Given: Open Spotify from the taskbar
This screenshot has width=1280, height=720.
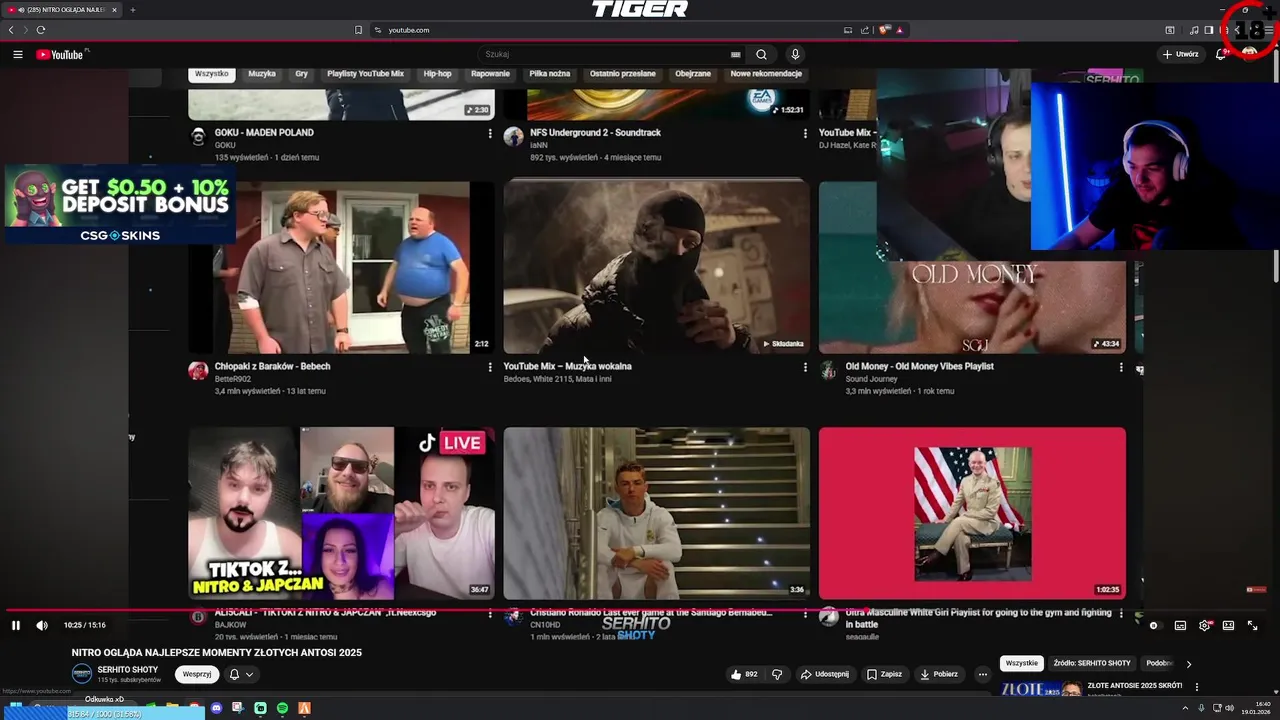Looking at the screenshot, I should (282, 708).
